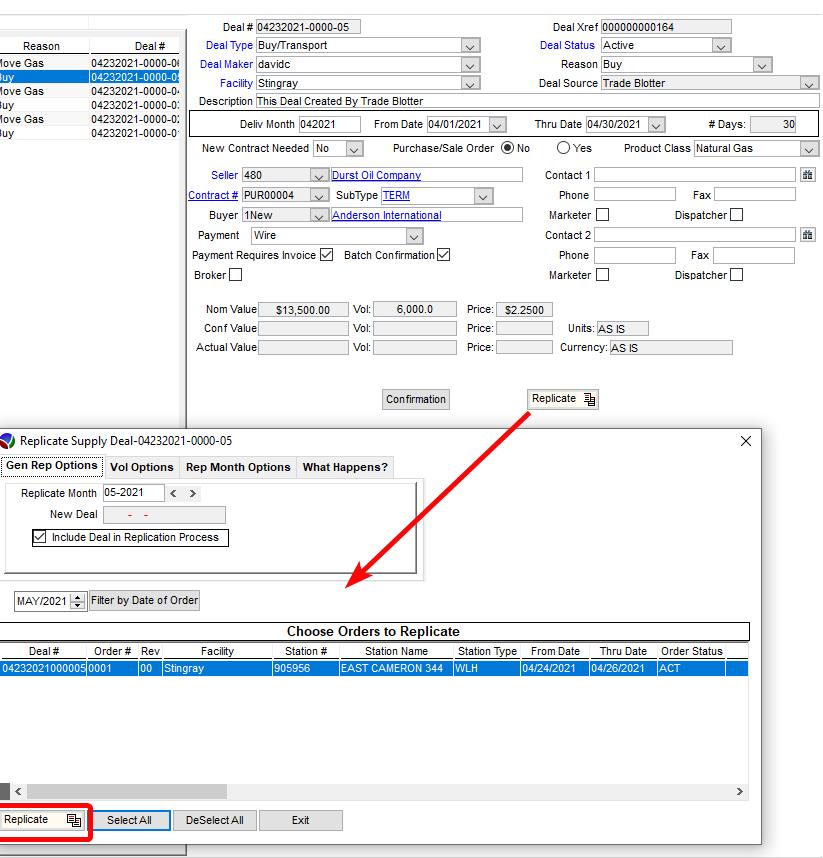Open the Product Class dropdown
This screenshot has height=858, width=823.
(x=808, y=148)
